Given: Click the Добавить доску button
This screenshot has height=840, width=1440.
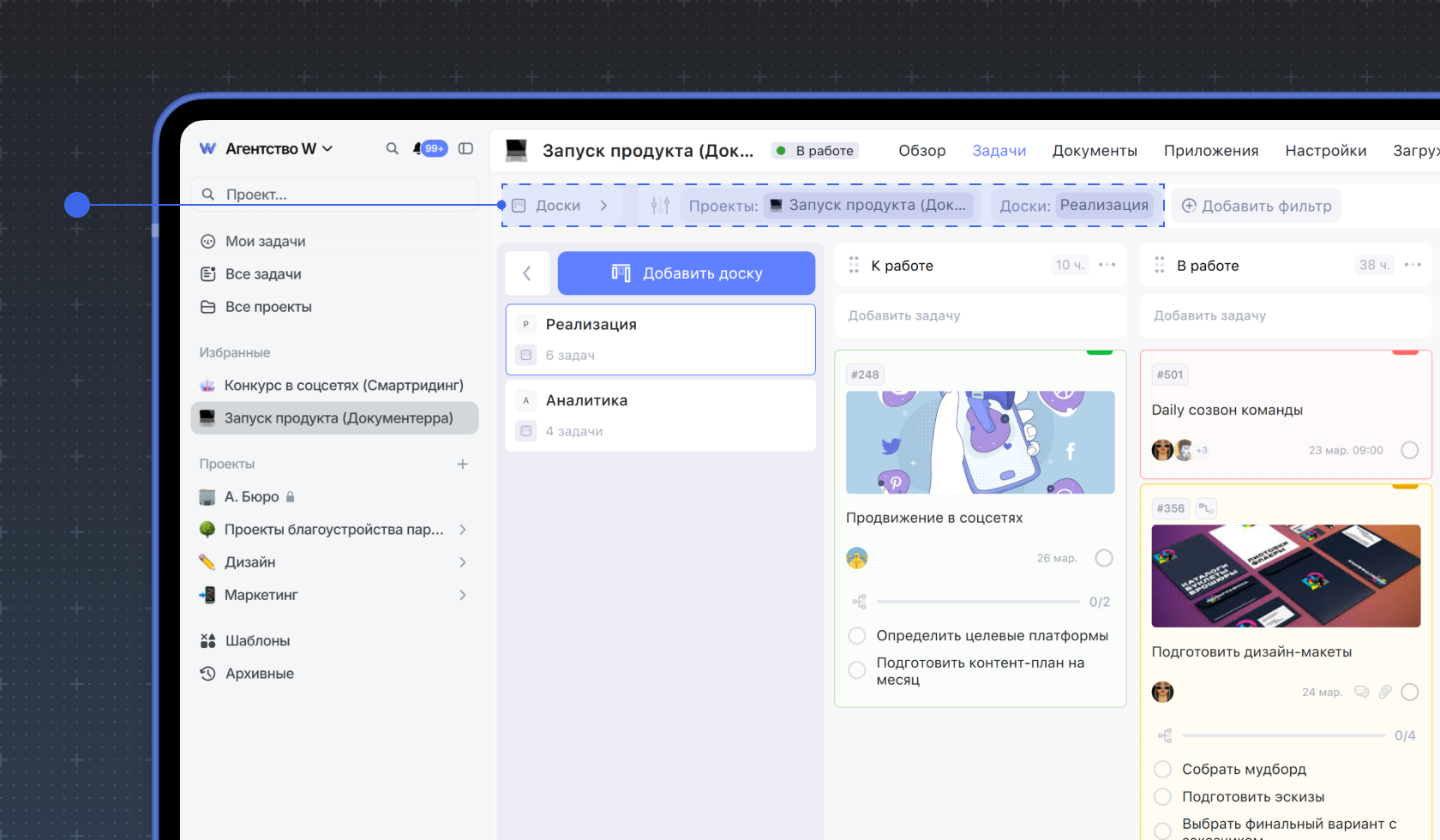Looking at the screenshot, I should tap(686, 273).
